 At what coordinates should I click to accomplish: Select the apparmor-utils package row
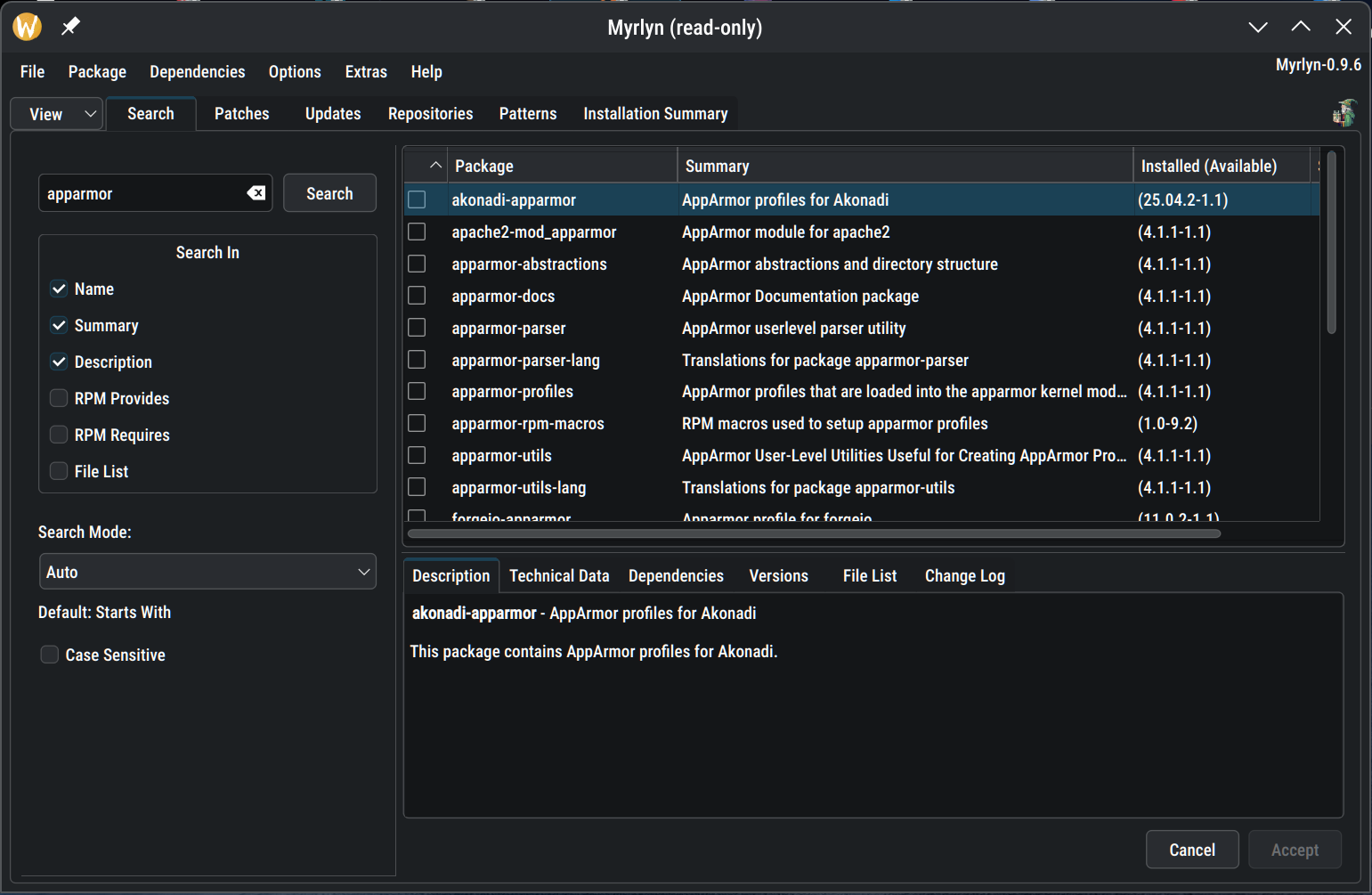click(x=862, y=455)
